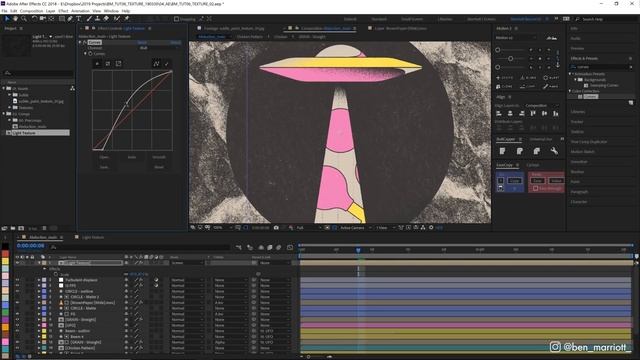Select the Brush tool
The width and height of the screenshot is (640, 360).
89,19
